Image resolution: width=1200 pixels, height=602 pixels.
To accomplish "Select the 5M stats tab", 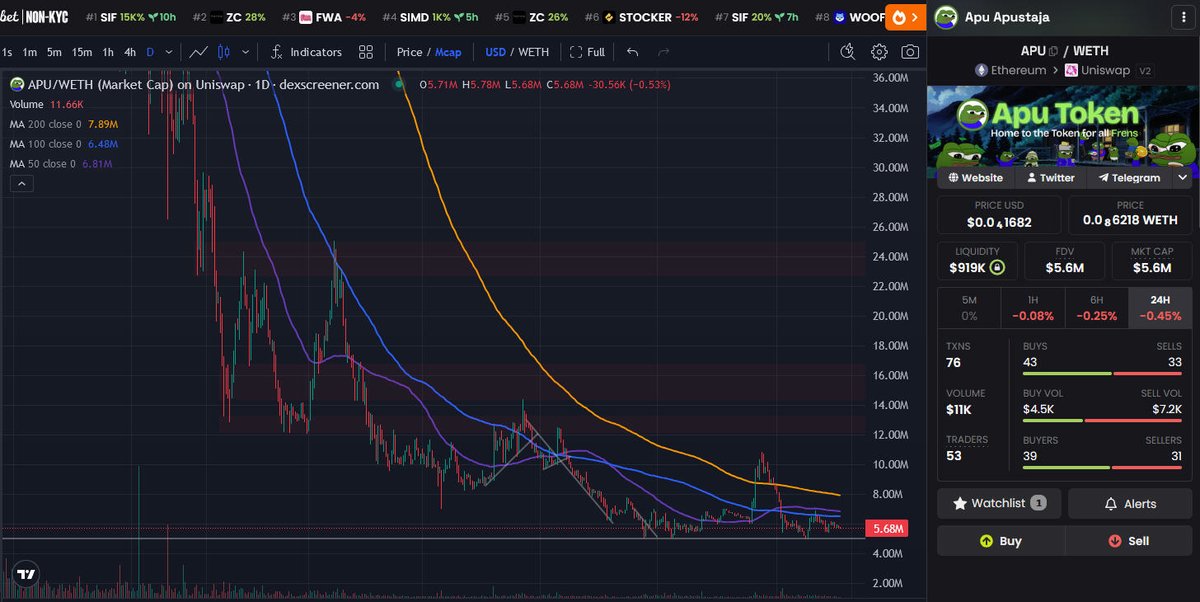I will point(969,307).
